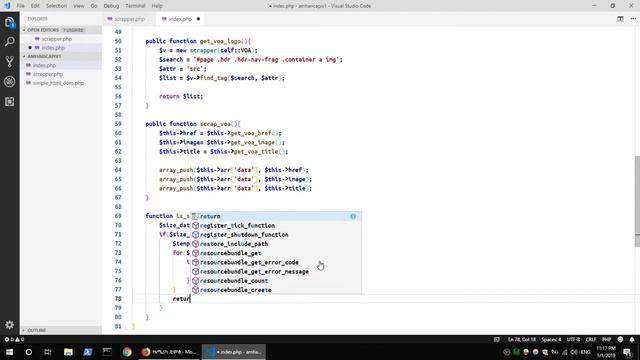
Task: Choose resourcebundle_get_error_message suggestion
Action: (276, 271)
